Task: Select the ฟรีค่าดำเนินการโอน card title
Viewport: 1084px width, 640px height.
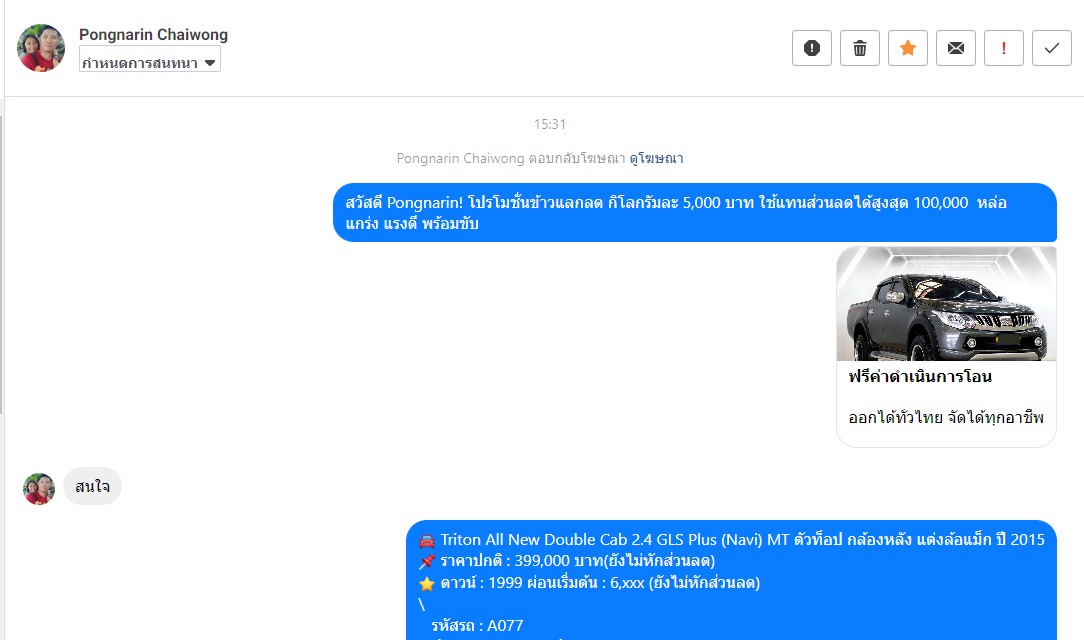Action: 920,377
